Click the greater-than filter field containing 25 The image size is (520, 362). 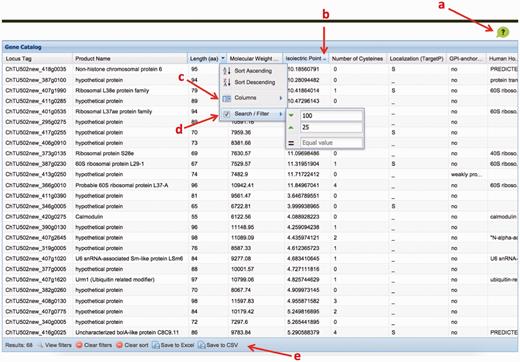(331, 127)
